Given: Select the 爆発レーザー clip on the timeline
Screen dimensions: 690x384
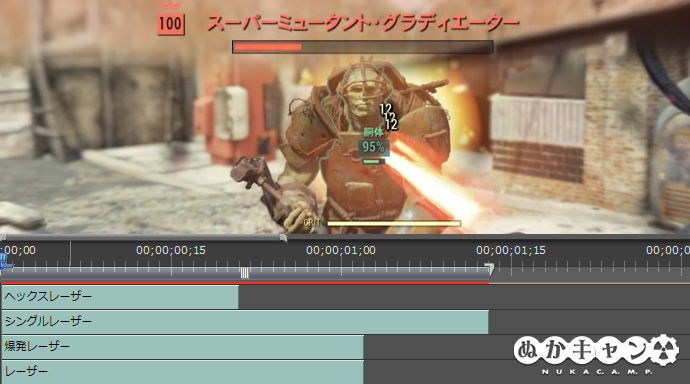Looking at the screenshot, I should tap(183, 347).
